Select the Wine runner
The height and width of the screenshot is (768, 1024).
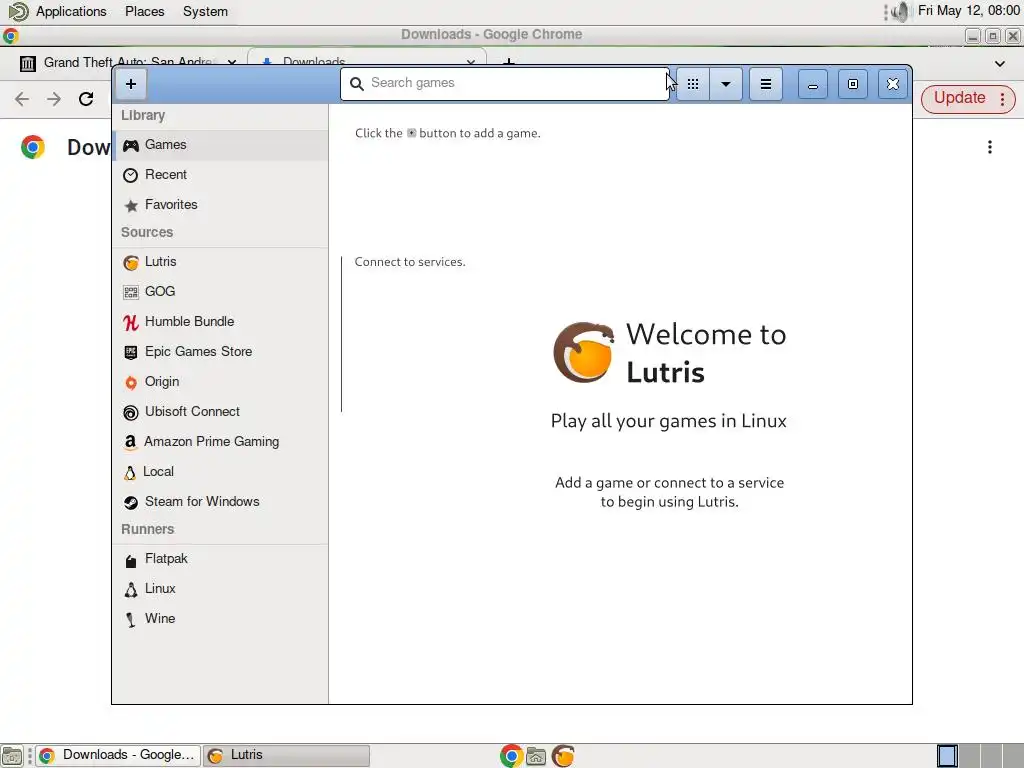221,619
